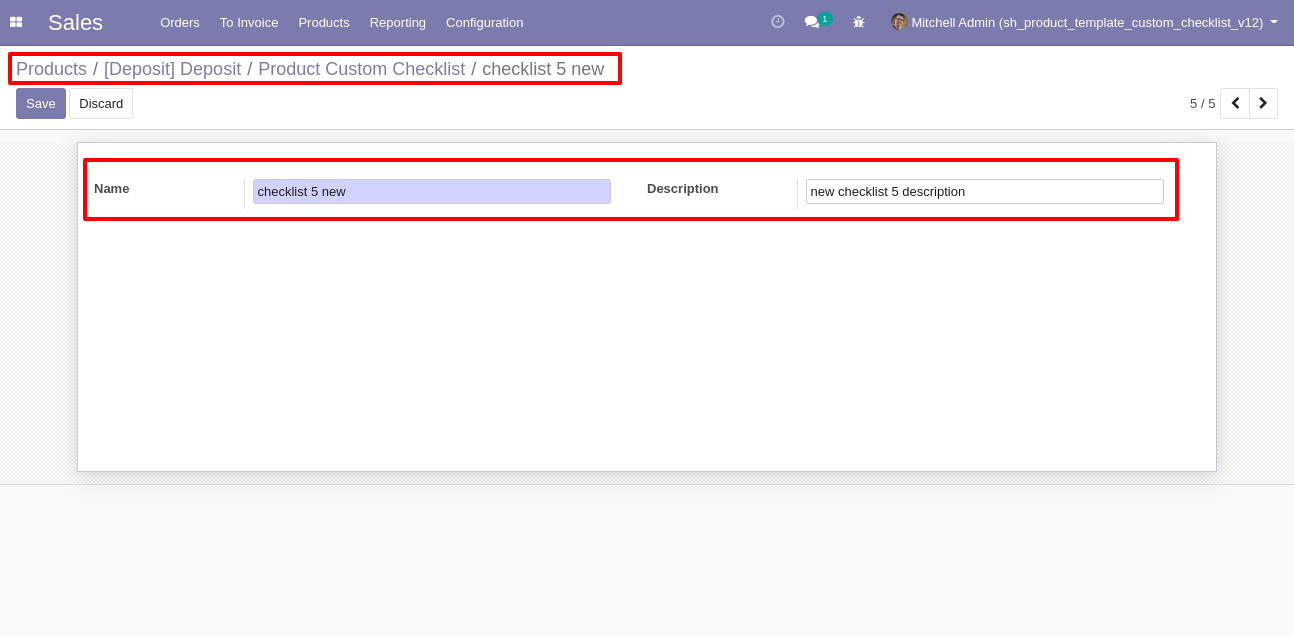The height and width of the screenshot is (636, 1294).
Task: Go to the previous record arrow
Action: coord(1235,103)
